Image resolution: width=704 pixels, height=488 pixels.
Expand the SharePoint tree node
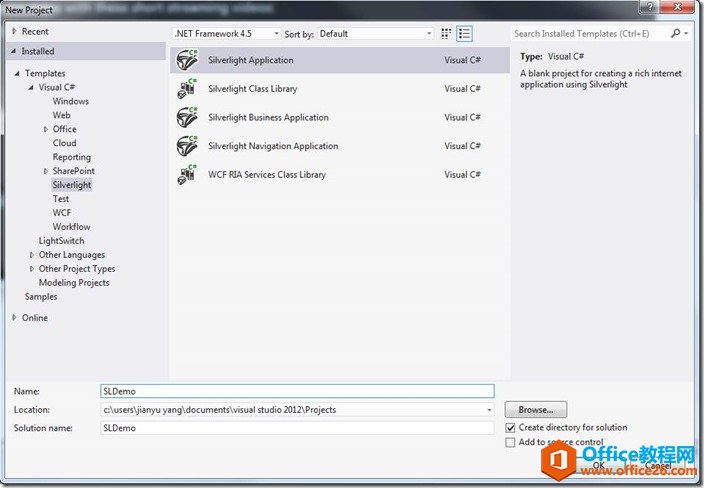coord(45,171)
